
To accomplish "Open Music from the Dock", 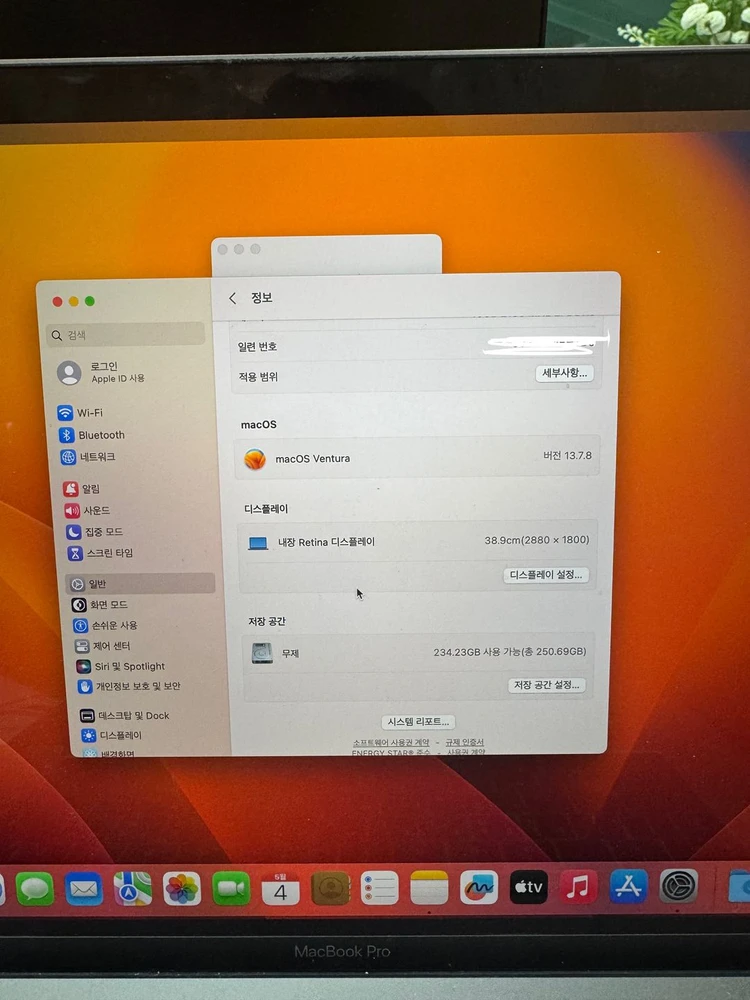I will coord(578,886).
